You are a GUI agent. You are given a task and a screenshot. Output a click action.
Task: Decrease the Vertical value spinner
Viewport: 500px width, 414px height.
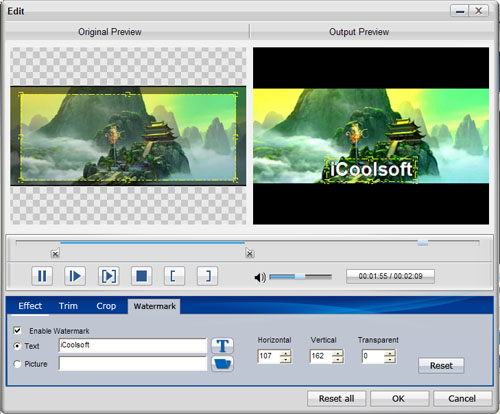point(338,359)
